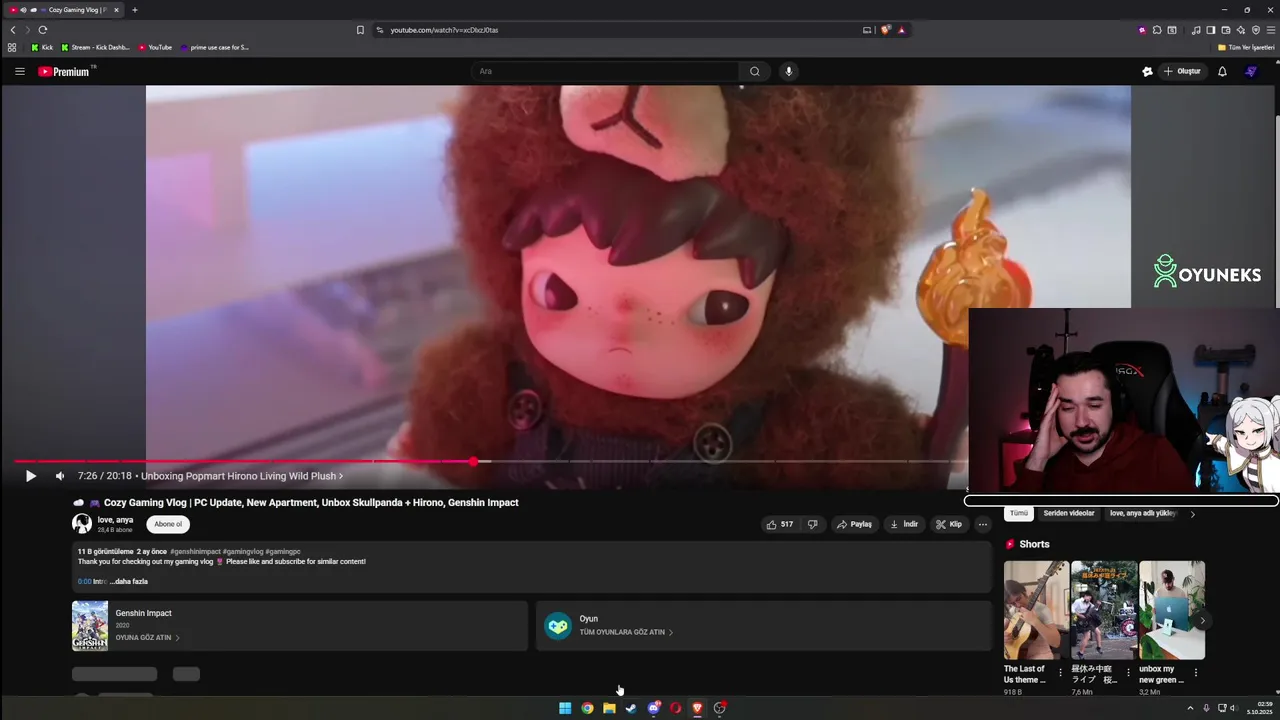
Task: Click 'TÜM OYUNLARA GÖZ ATIN' link
Action: 626,632
